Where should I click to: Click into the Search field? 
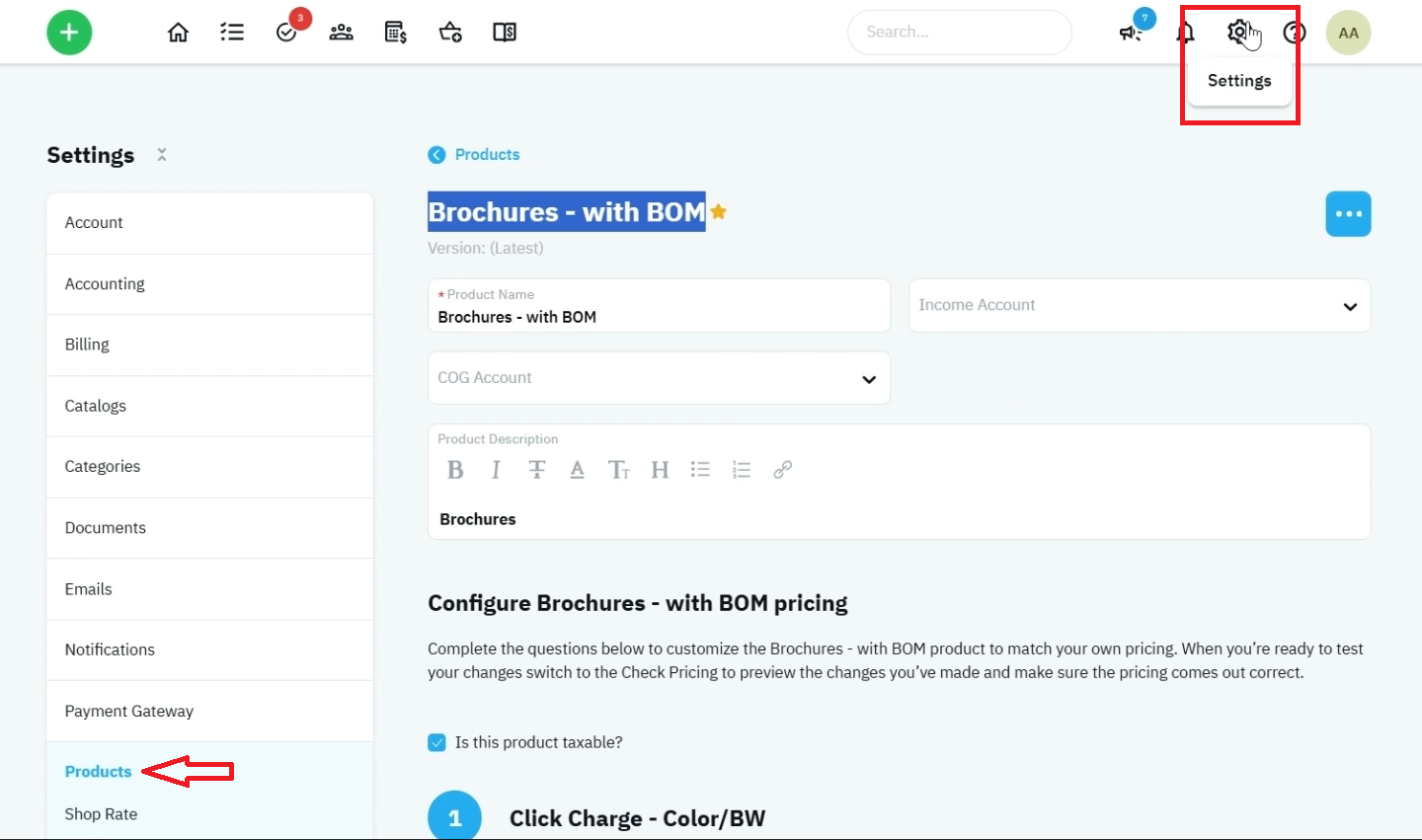[959, 33]
